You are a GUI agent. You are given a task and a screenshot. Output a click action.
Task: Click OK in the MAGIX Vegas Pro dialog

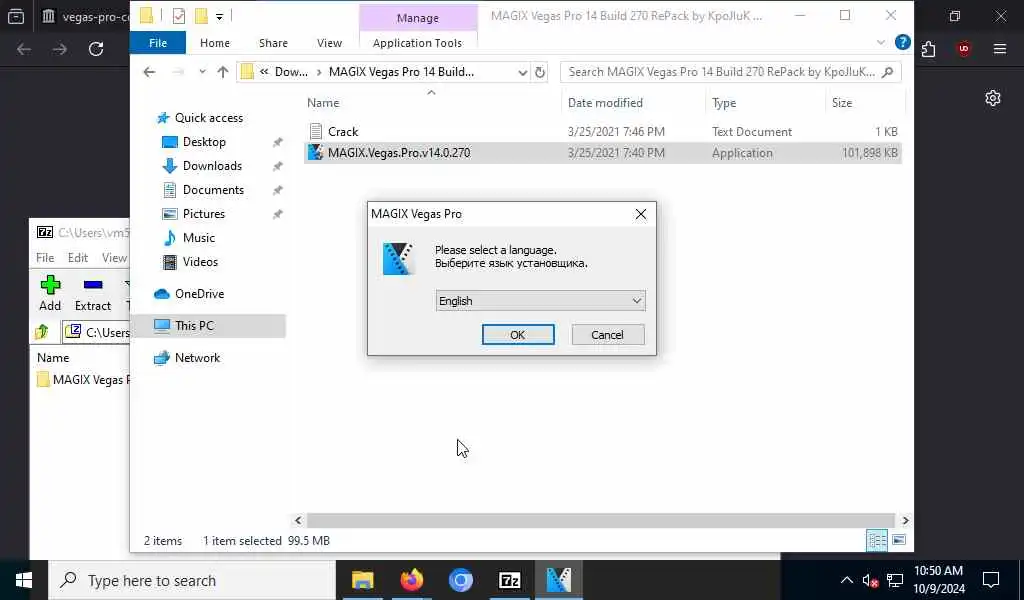pos(518,335)
